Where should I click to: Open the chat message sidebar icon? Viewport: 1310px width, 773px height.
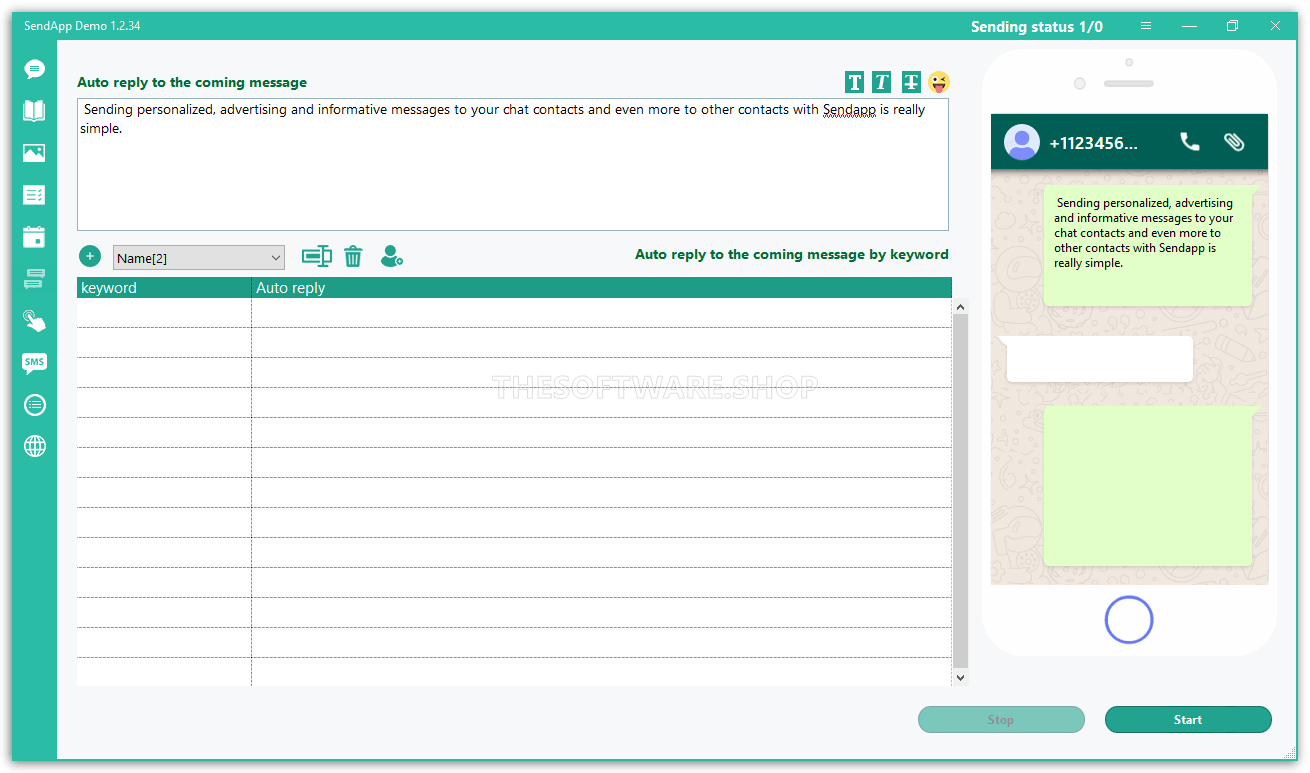coord(35,69)
